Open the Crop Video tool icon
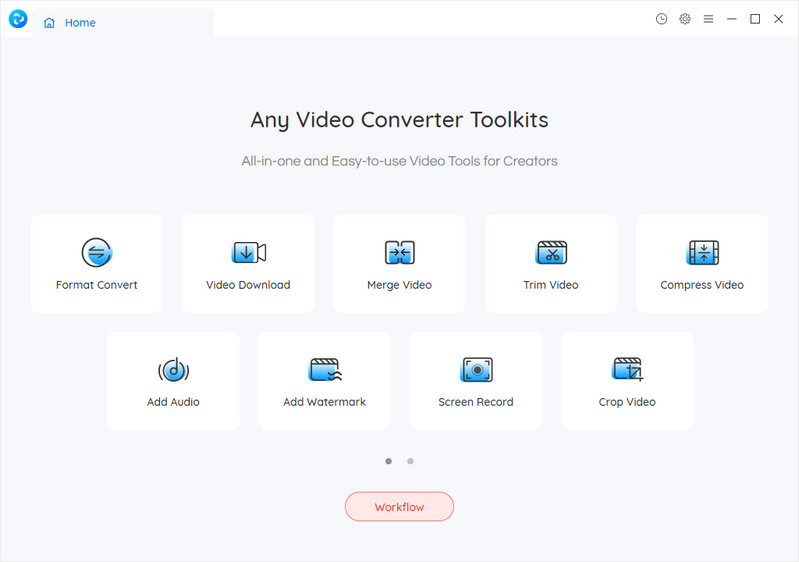This screenshot has width=799, height=562. point(627,369)
